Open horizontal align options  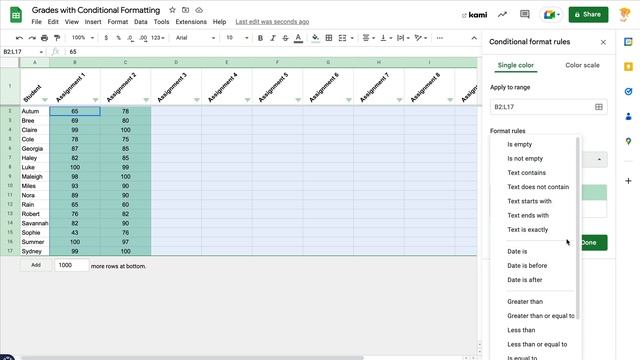(x=369, y=38)
